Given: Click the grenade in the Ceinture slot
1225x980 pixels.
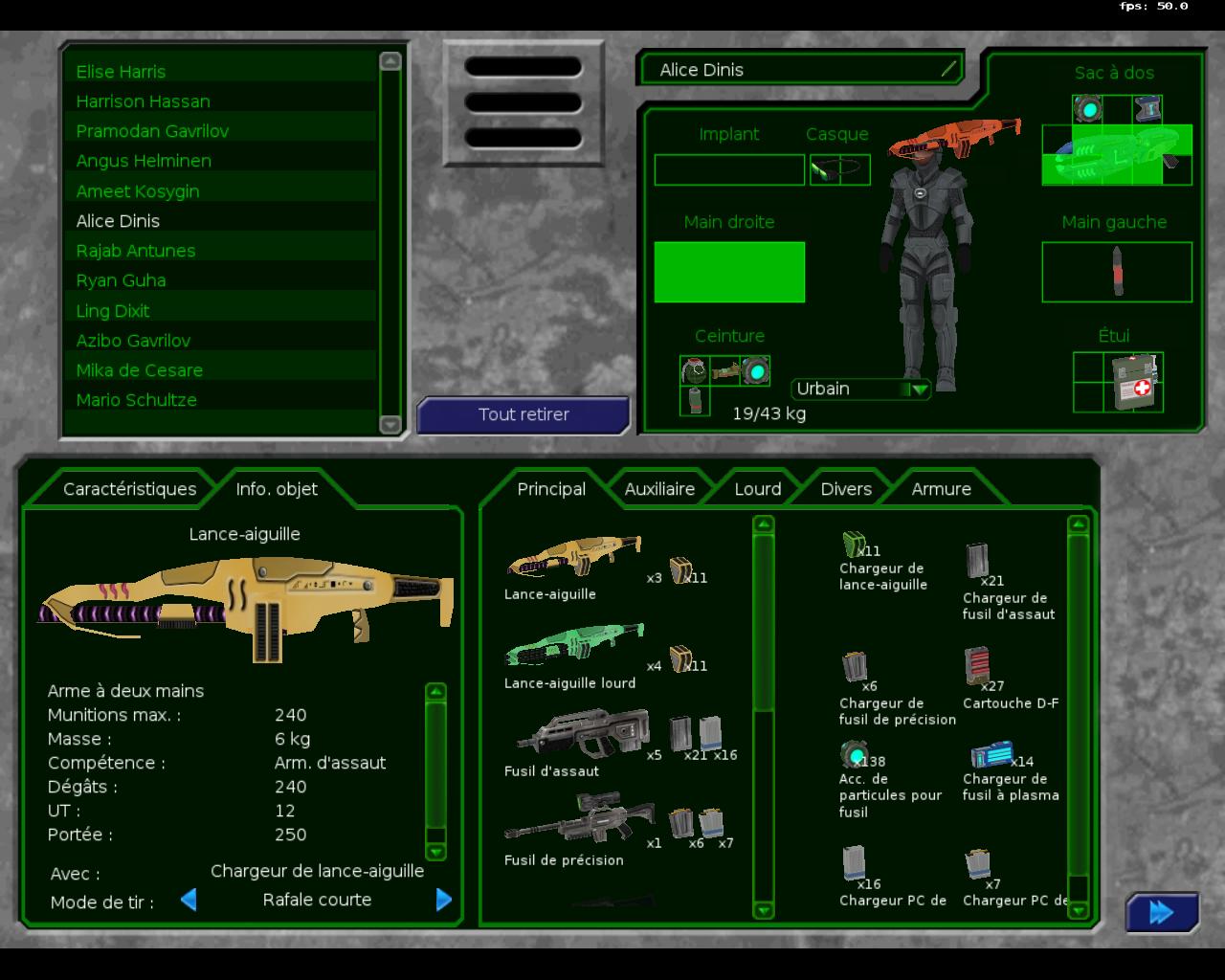Looking at the screenshot, I should (x=694, y=370).
